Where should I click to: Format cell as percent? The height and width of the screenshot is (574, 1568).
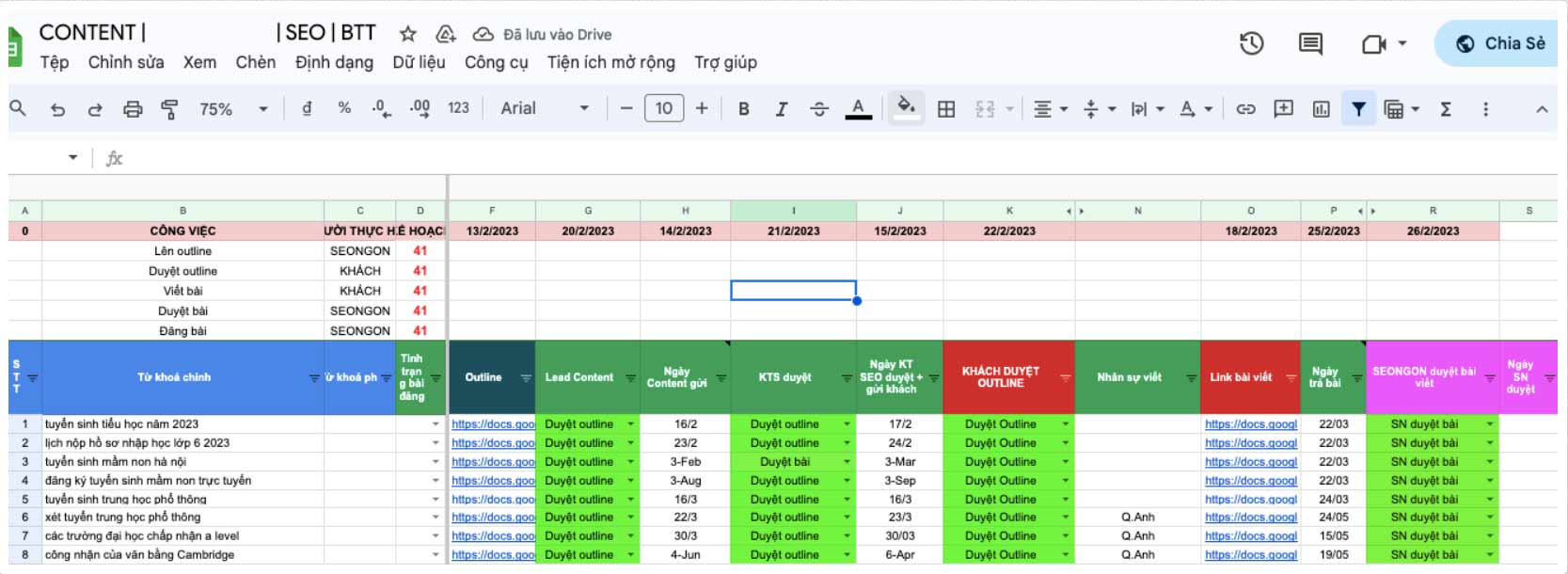pyautogui.click(x=344, y=108)
